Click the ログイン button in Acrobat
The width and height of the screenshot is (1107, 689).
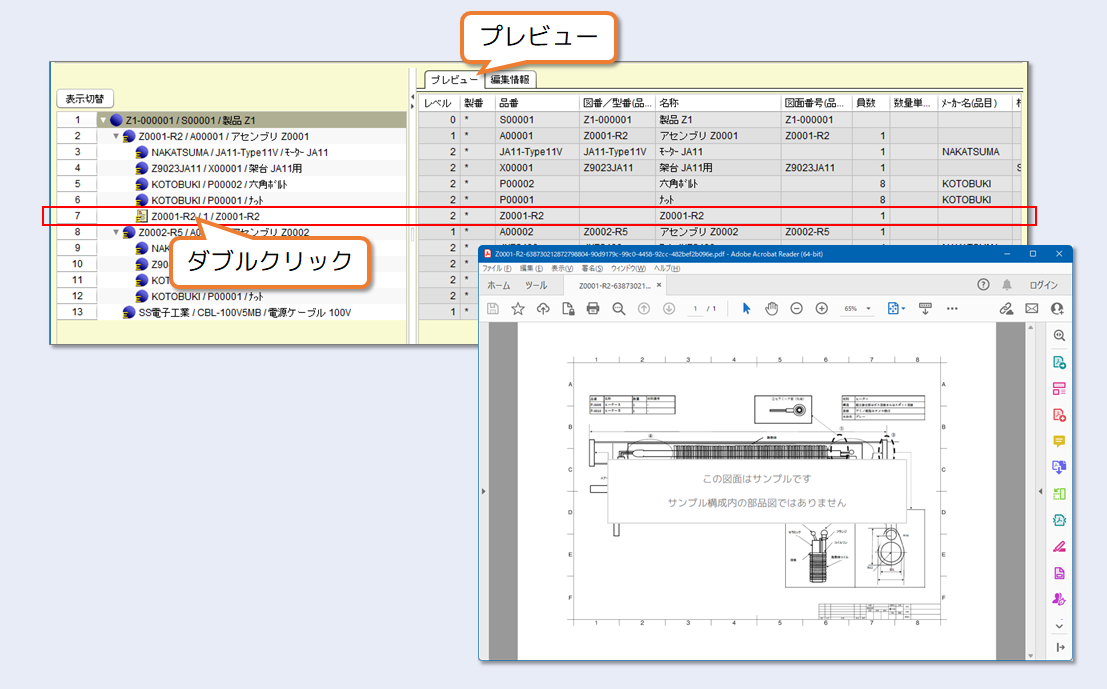click(1043, 285)
